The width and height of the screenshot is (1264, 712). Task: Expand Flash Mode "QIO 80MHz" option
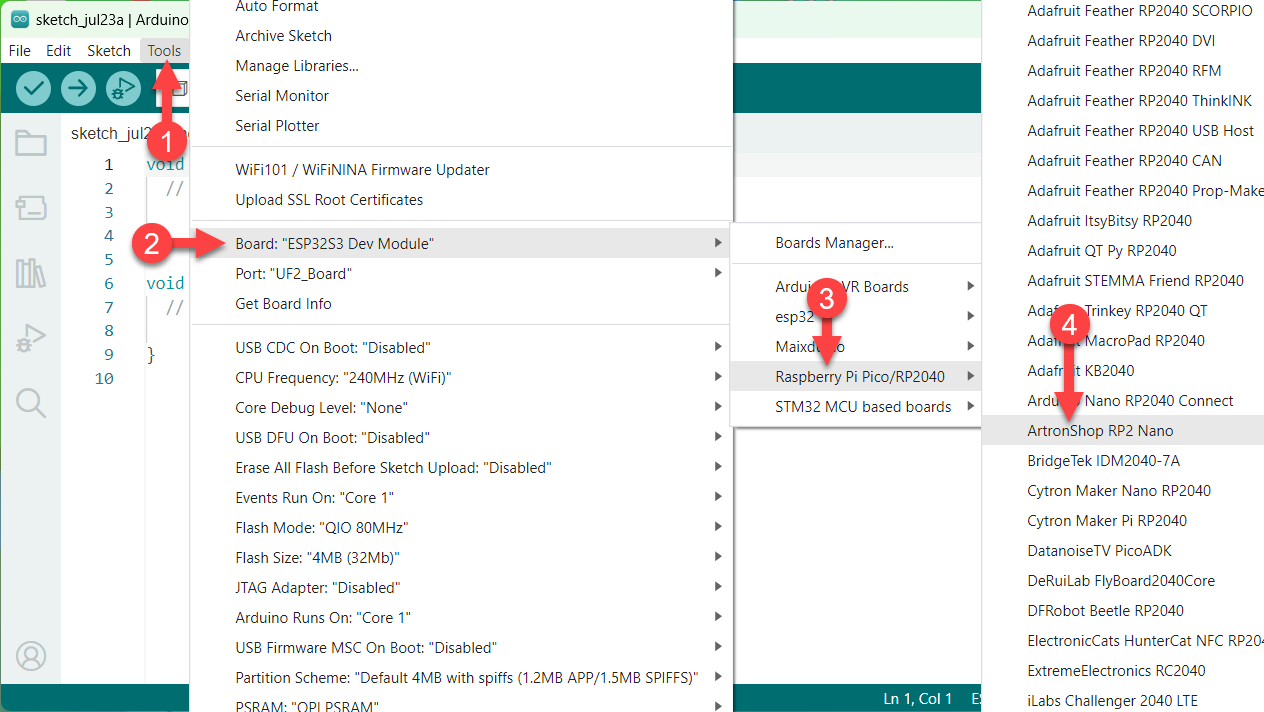[461, 528]
